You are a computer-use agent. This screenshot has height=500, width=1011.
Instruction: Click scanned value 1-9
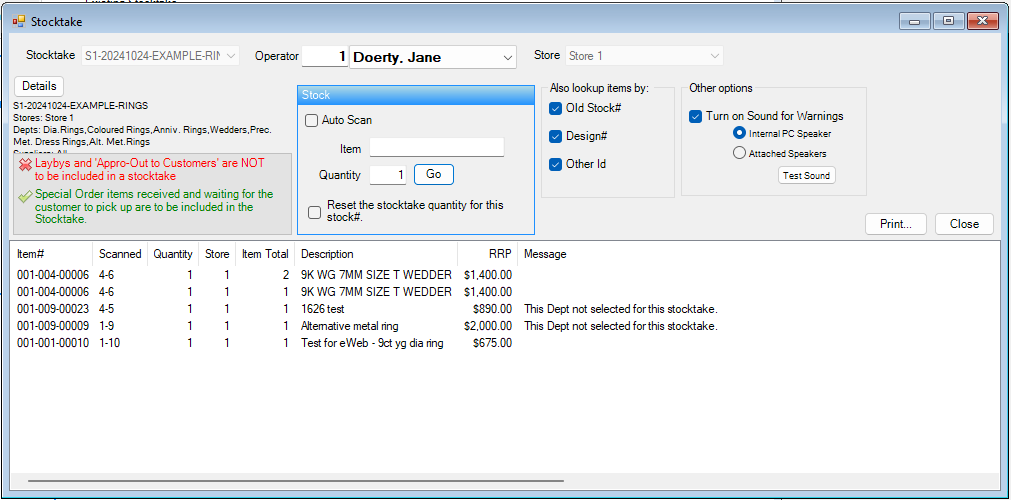tap(106, 326)
